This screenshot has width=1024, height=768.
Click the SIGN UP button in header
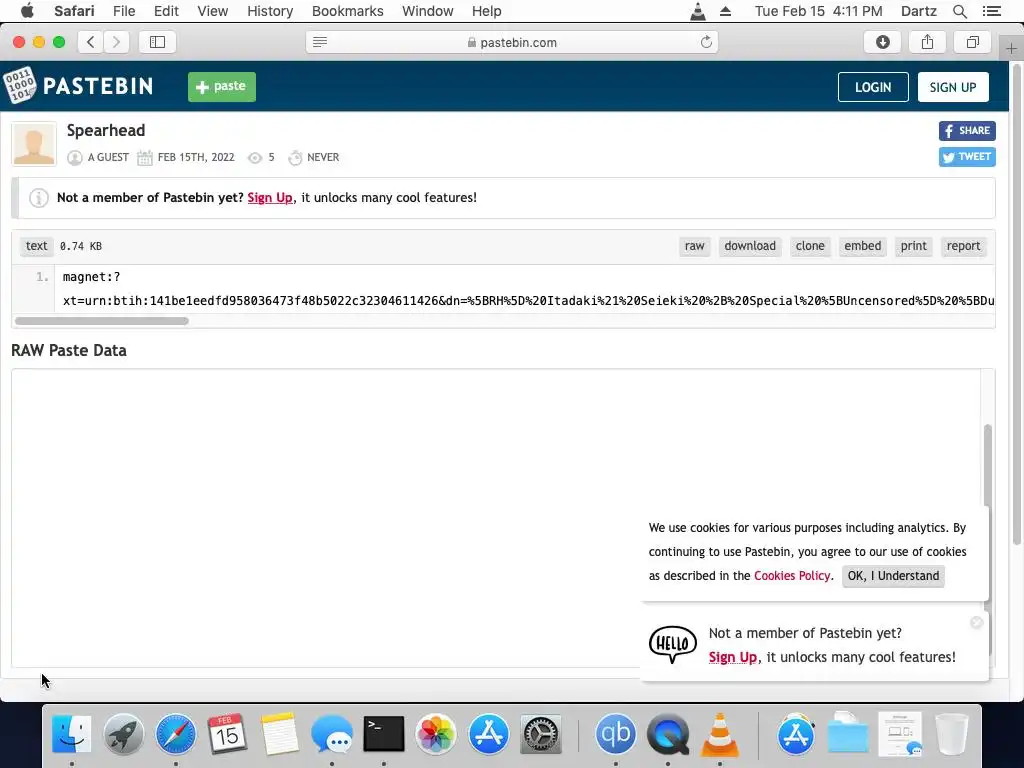click(952, 87)
